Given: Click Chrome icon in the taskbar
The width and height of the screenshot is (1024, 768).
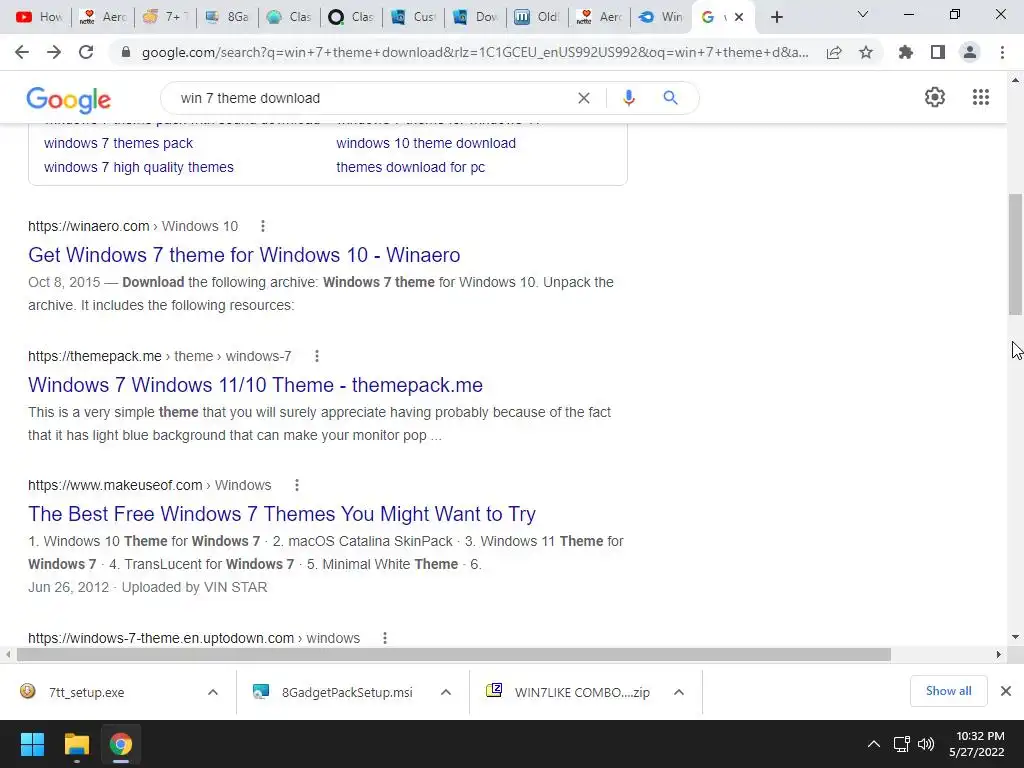Looking at the screenshot, I should 120,744.
